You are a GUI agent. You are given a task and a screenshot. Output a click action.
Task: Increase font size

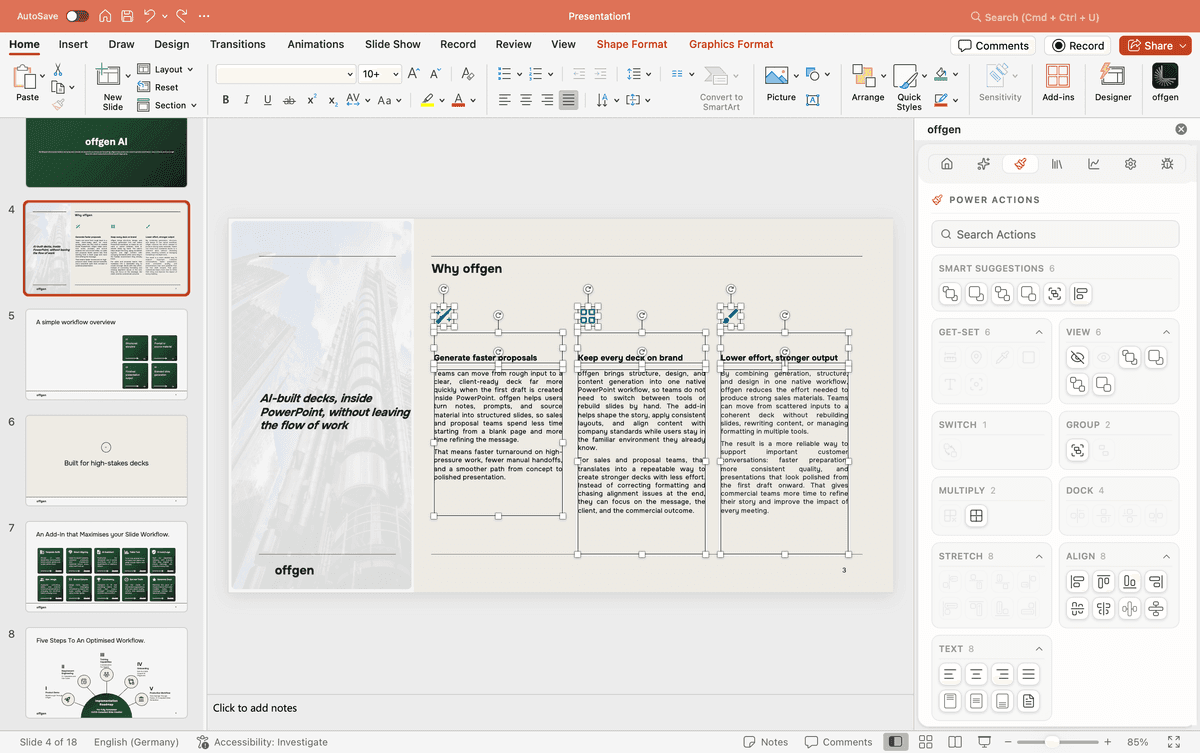(x=416, y=74)
